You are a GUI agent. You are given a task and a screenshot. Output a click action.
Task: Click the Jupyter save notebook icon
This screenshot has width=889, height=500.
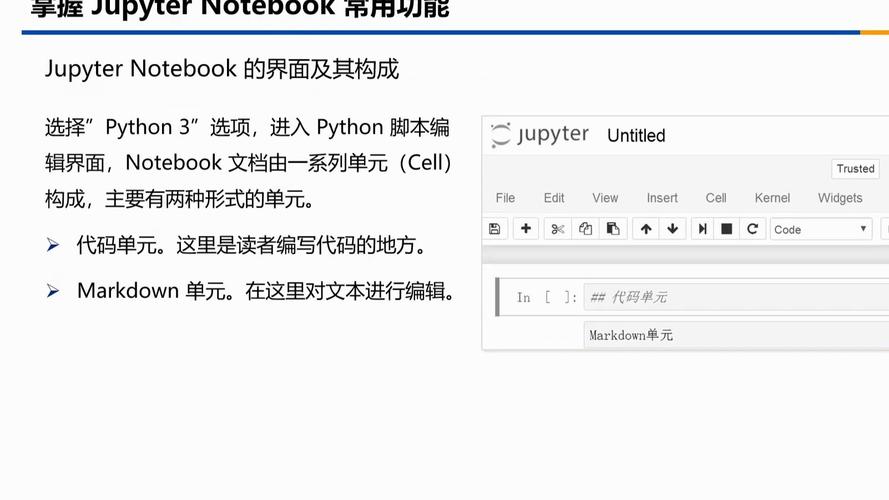tap(494, 229)
